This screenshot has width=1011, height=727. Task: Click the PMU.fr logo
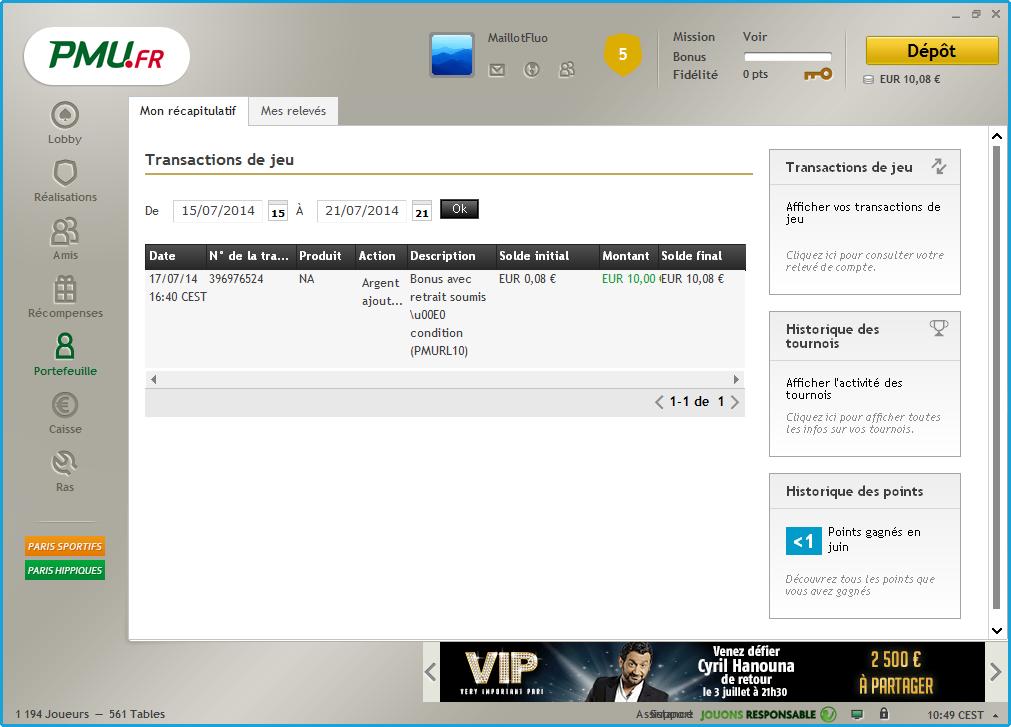click(106, 56)
